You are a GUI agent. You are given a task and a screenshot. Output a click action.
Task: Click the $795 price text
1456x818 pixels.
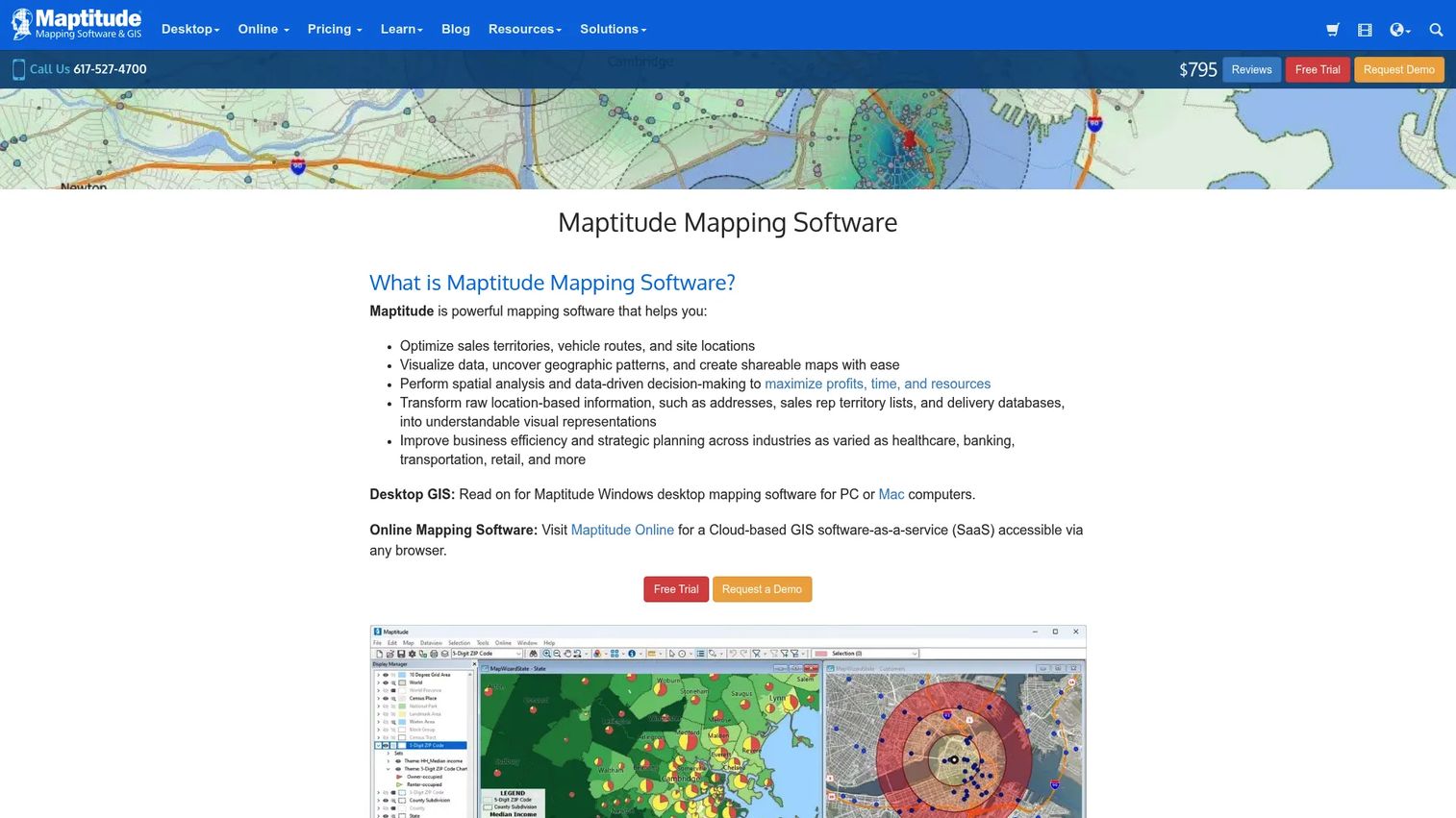pos(1198,69)
